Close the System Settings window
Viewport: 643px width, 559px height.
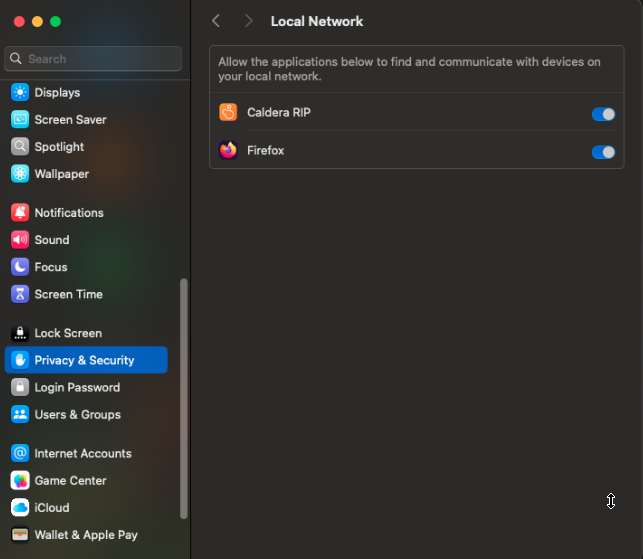(19, 21)
